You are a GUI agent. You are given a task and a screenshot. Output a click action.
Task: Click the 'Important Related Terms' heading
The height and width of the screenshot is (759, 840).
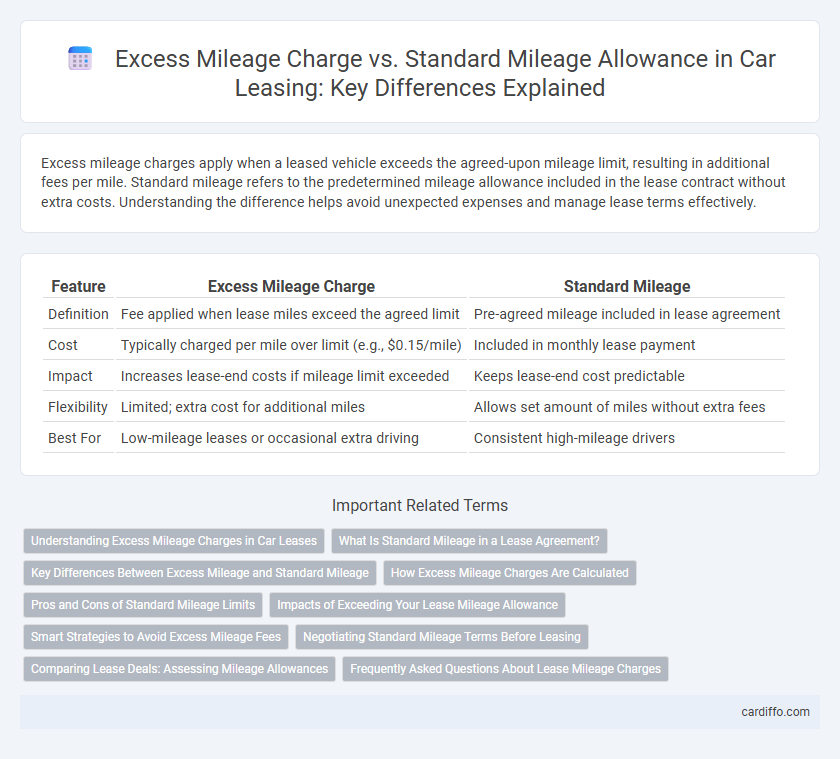point(420,506)
